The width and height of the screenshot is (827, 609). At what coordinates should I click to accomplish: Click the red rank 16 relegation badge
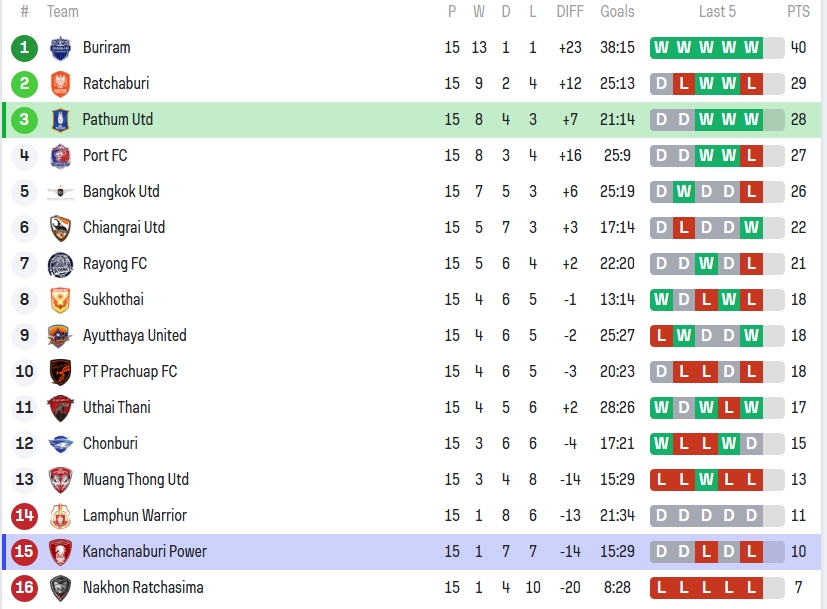coord(25,588)
